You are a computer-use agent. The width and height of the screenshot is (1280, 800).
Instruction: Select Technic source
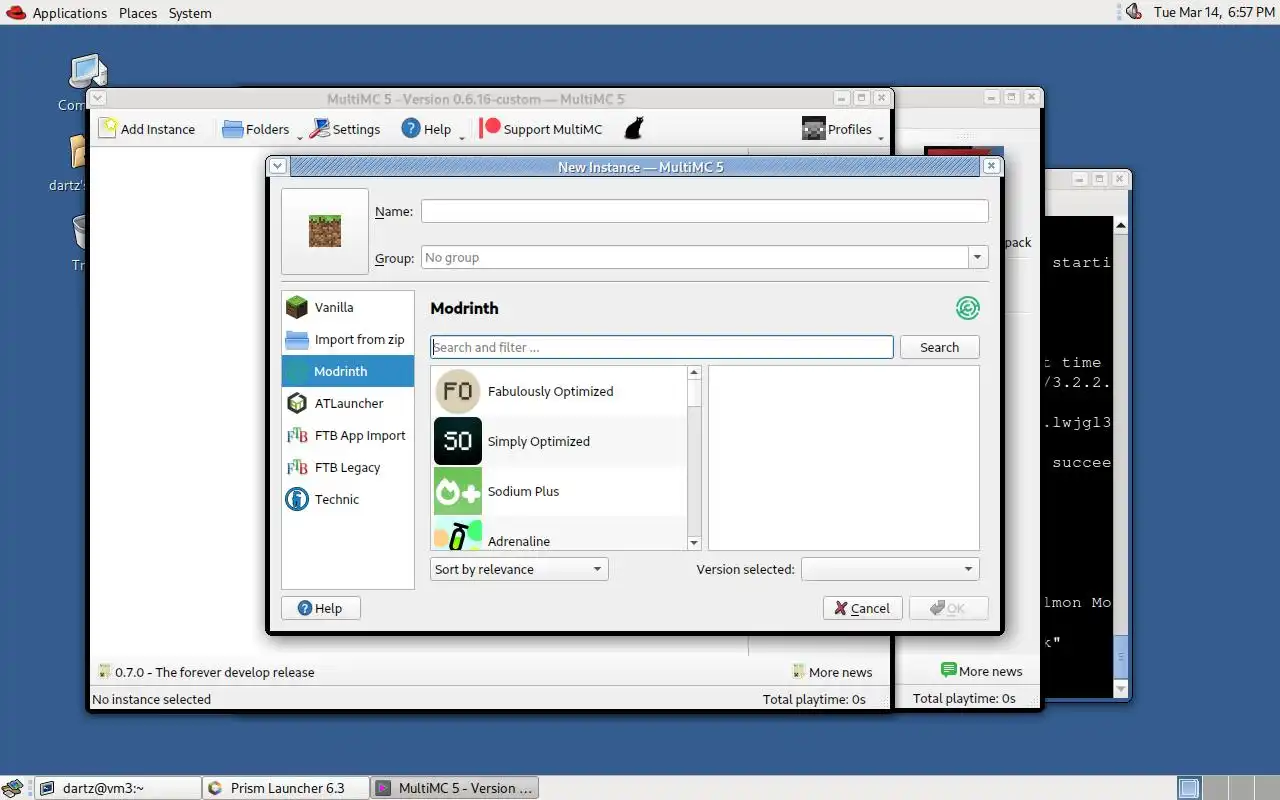point(348,499)
